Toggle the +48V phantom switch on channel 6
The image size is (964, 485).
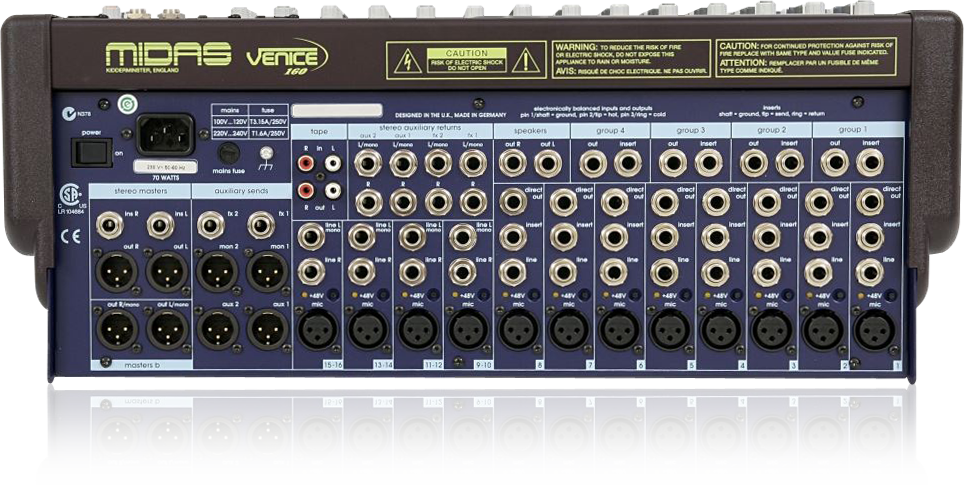click(x=635, y=295)
